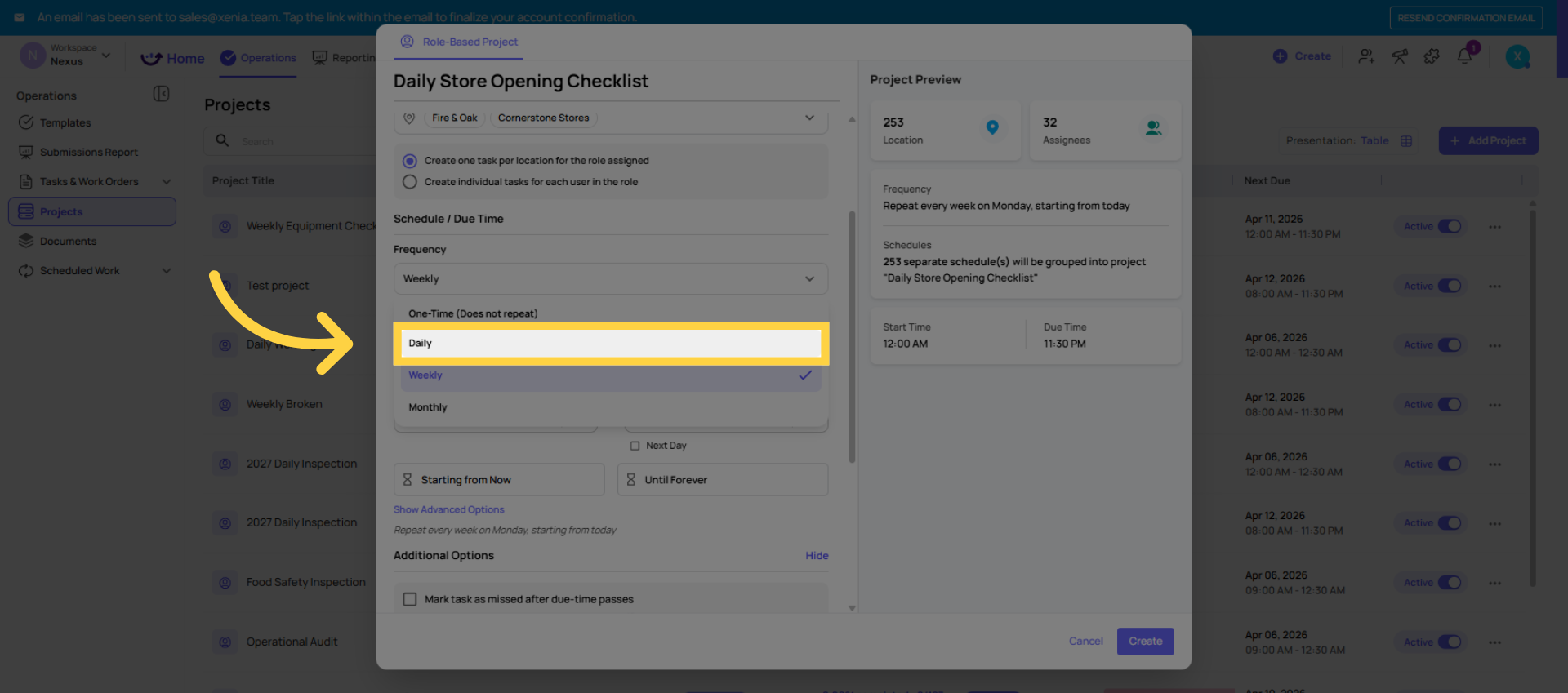Click the notifications bell icon
Image resolution: width=1568 pixels, height=693 pixels.
[1464, 56]
